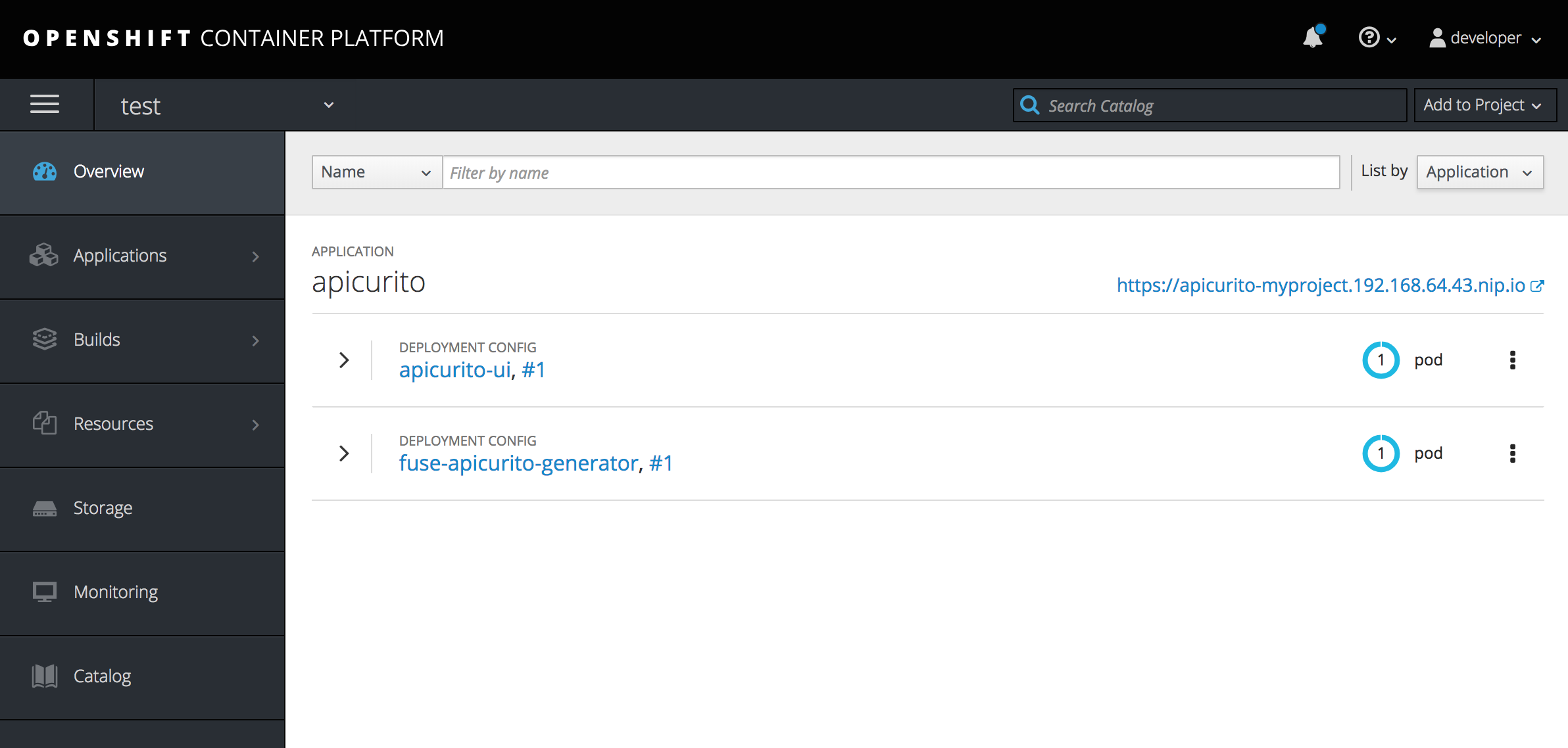Select the Name filter dropdown

click(375, 172)
